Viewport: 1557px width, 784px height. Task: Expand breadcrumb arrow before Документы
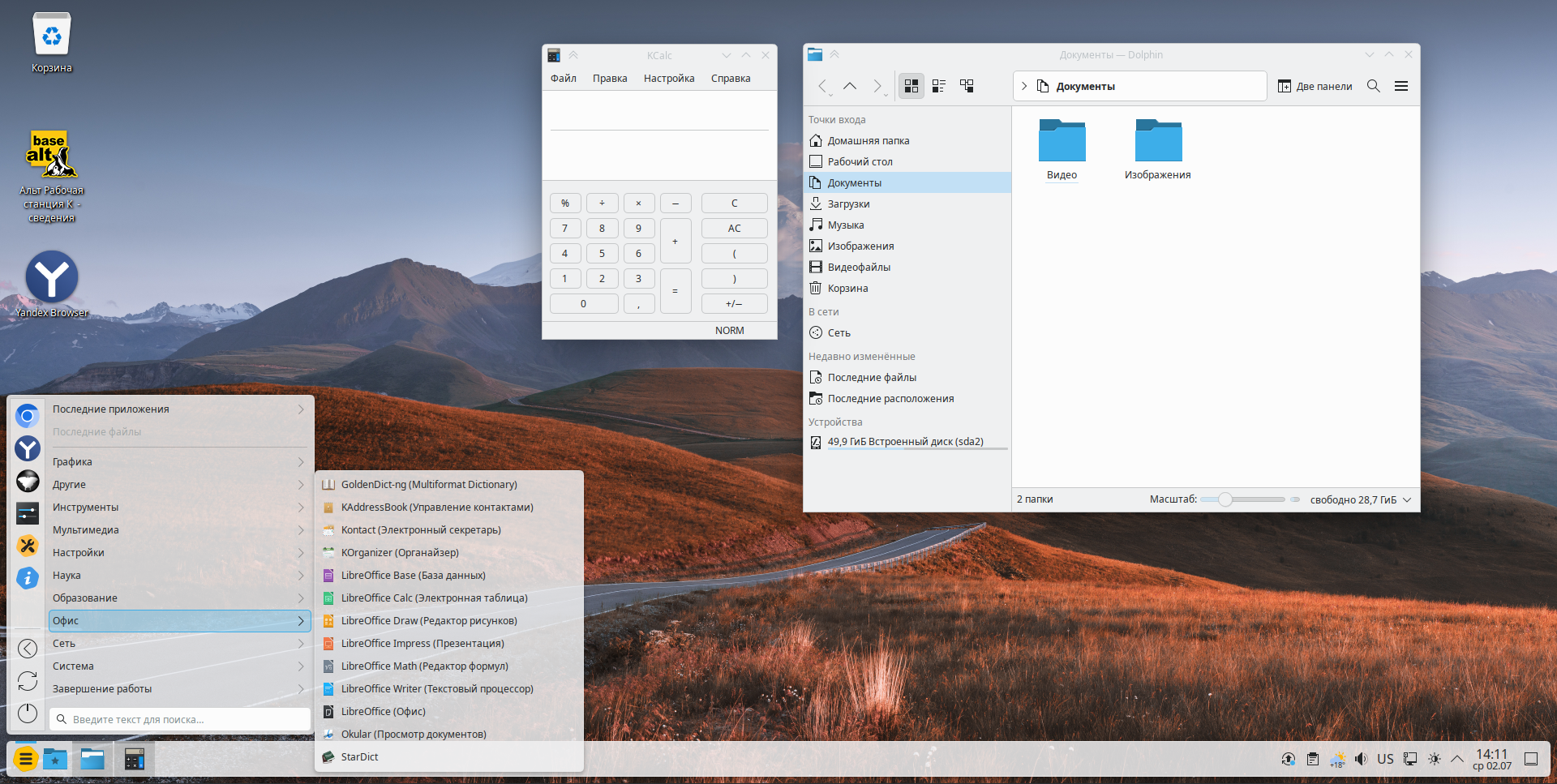1024,86
